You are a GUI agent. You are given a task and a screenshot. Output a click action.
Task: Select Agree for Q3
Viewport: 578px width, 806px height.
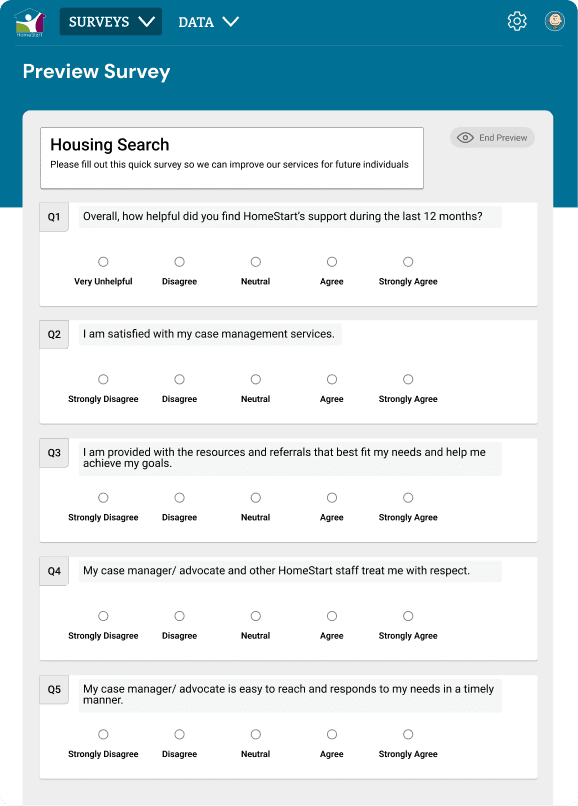pyautogui.click(x=332, y=498)
